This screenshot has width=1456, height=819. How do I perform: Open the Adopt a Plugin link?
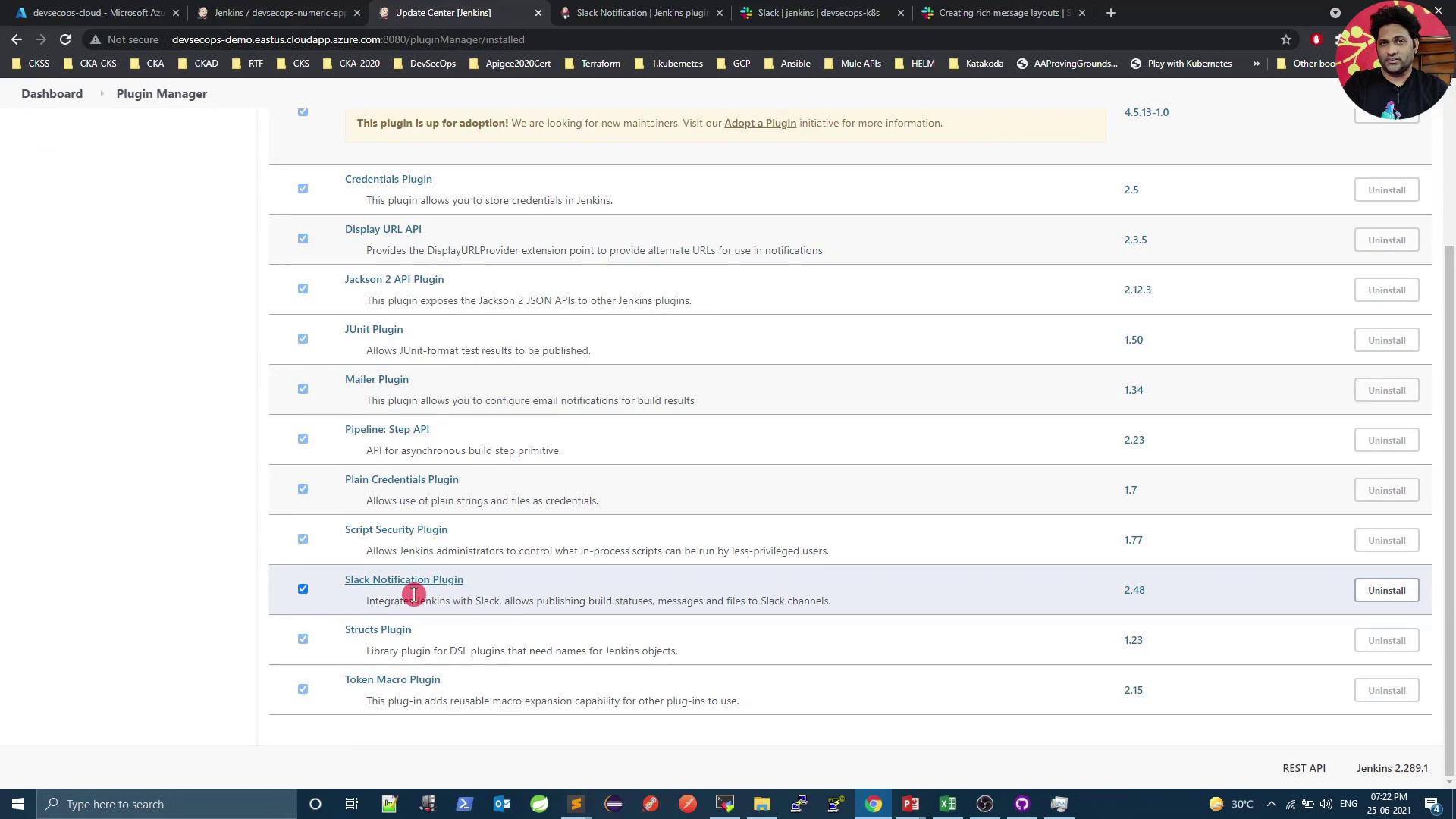(x=760, y=123)
